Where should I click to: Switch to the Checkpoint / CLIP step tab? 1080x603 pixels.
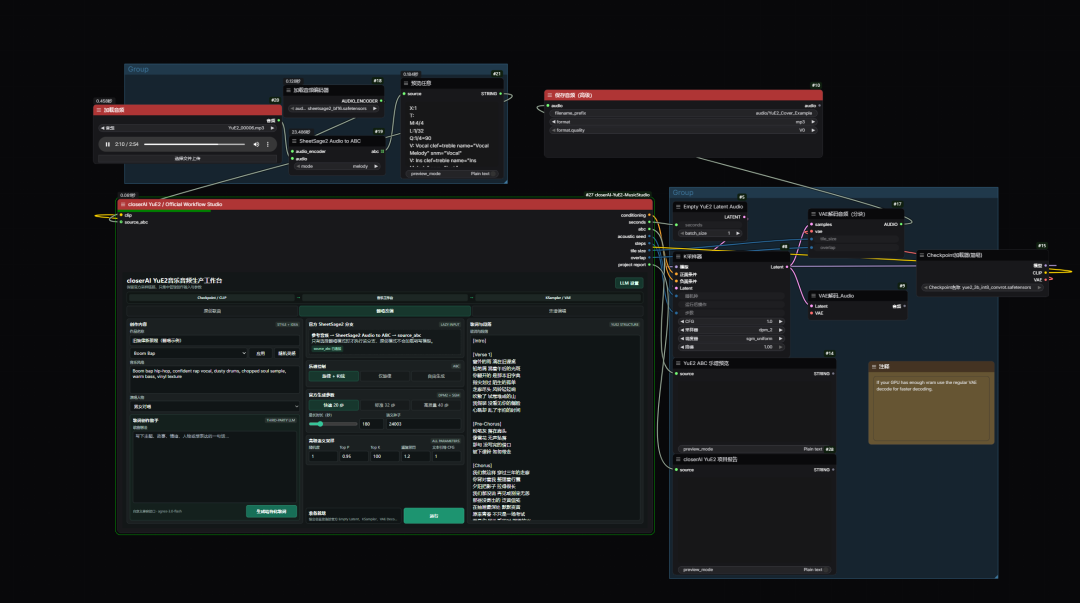pos(211,298)
